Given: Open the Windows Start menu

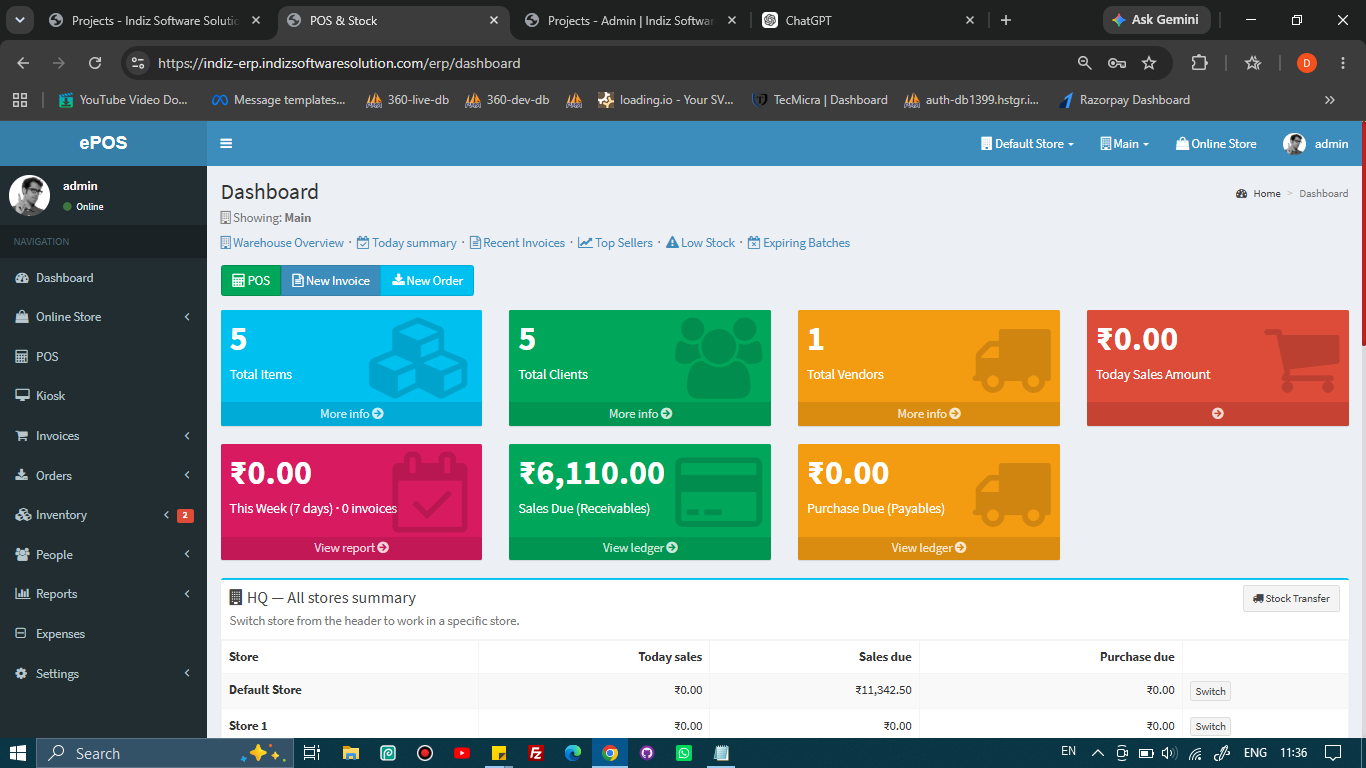Looking at the screenshot, I should tap(18, 753).
